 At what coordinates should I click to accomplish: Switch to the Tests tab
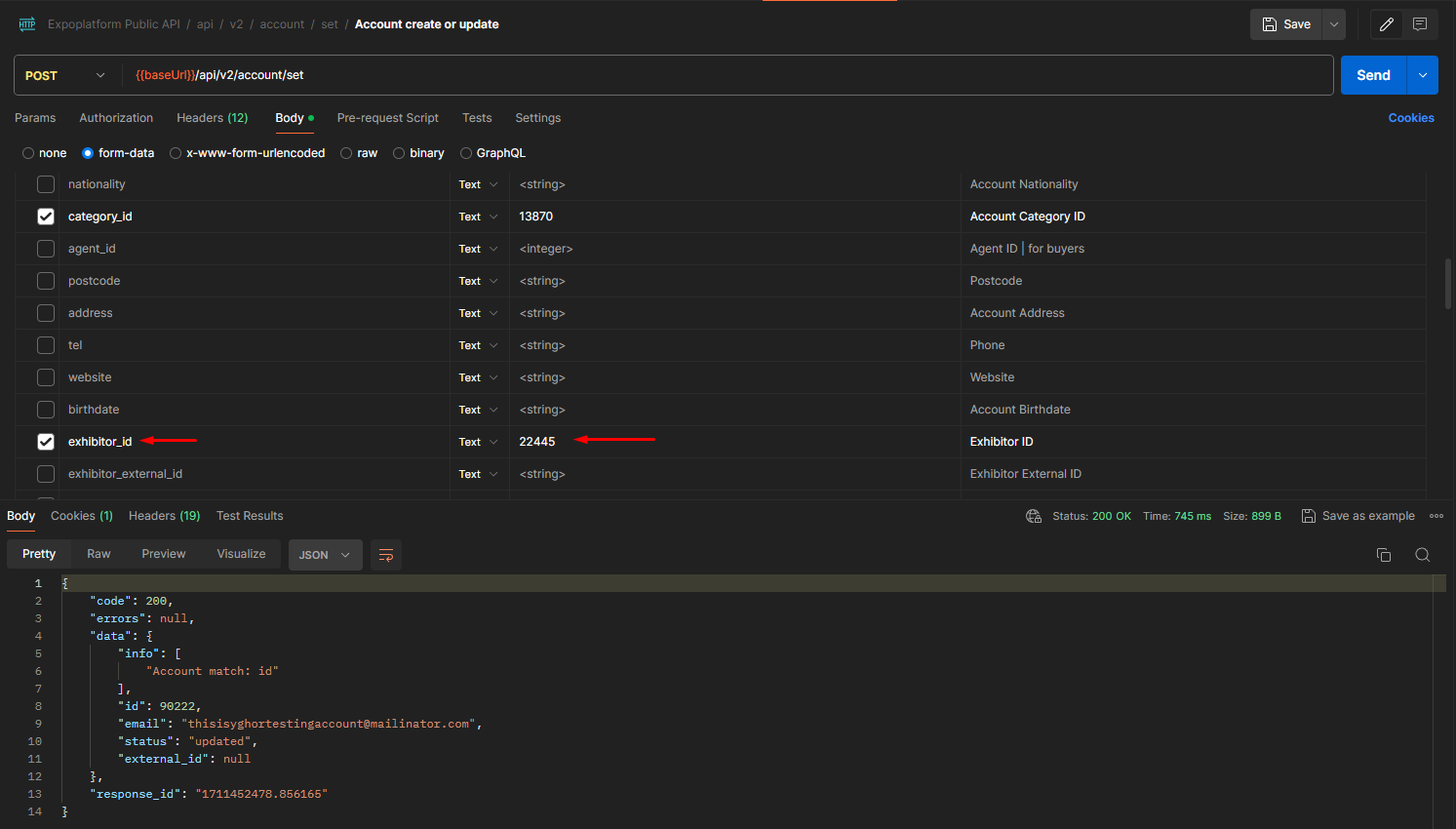click(477, 118)
